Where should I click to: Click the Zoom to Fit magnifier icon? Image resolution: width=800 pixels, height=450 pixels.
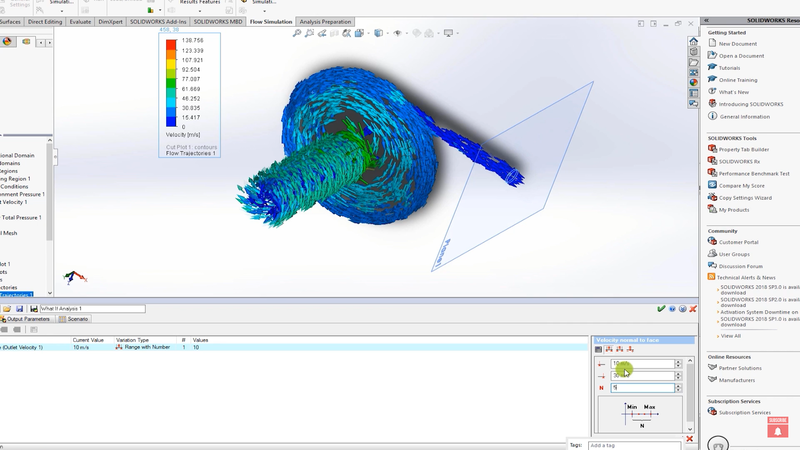tap(297, 33)
